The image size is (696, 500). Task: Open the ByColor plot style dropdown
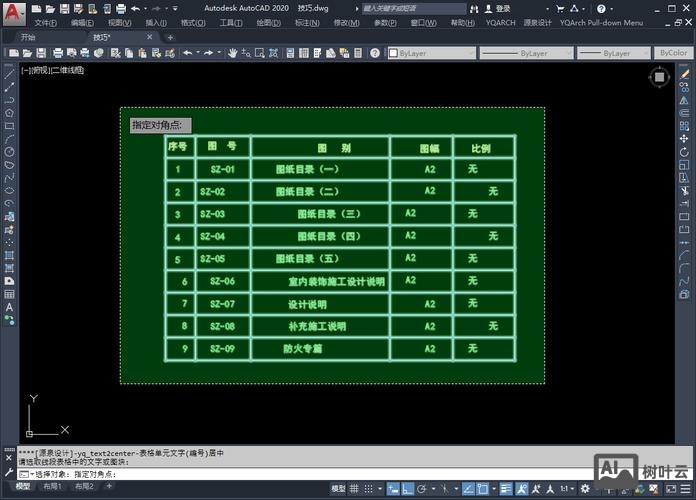pyautogui.click(x=674, y=53)
